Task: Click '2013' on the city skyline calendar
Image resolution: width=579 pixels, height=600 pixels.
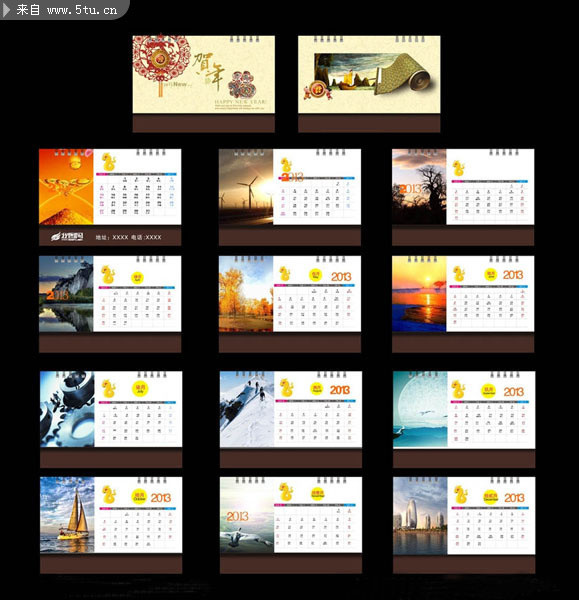Action: [514, 497]
